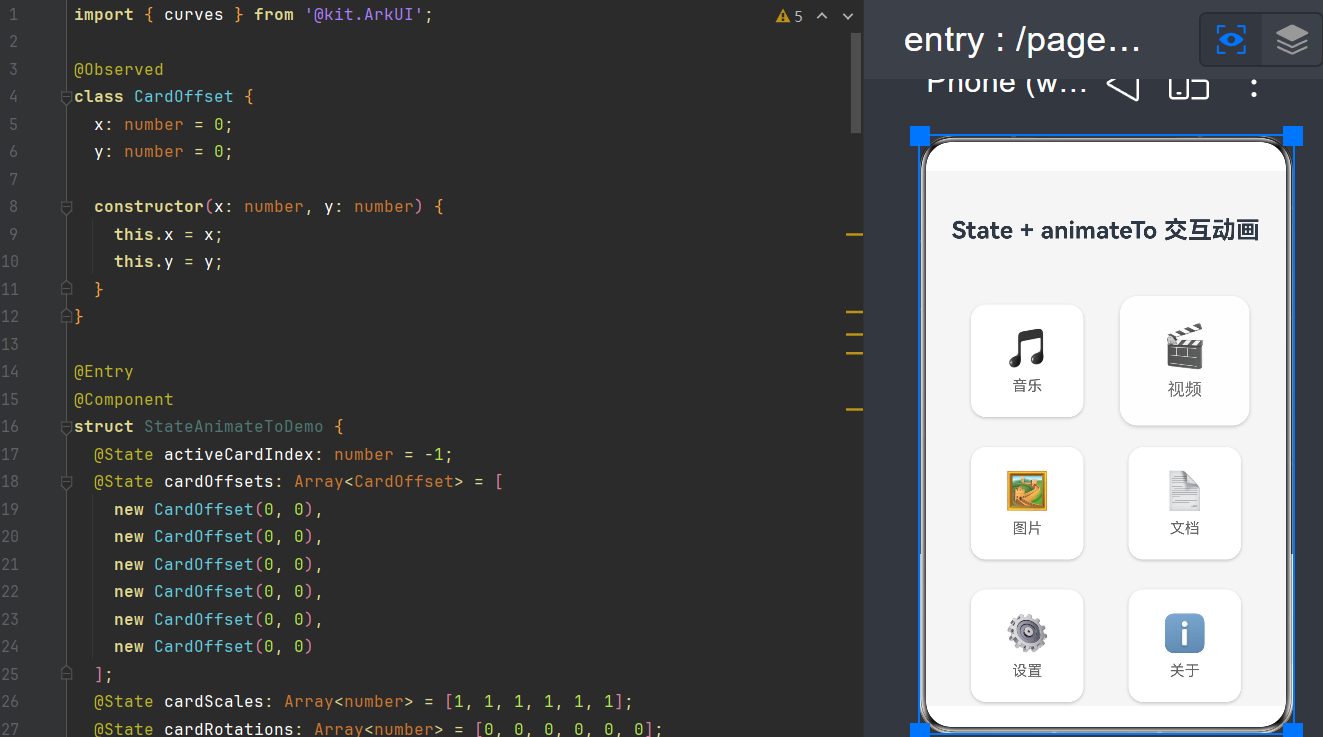This screenshot has height=737, width=1323.
Task: Click fold-end marker on line 25
Action: 66,674
